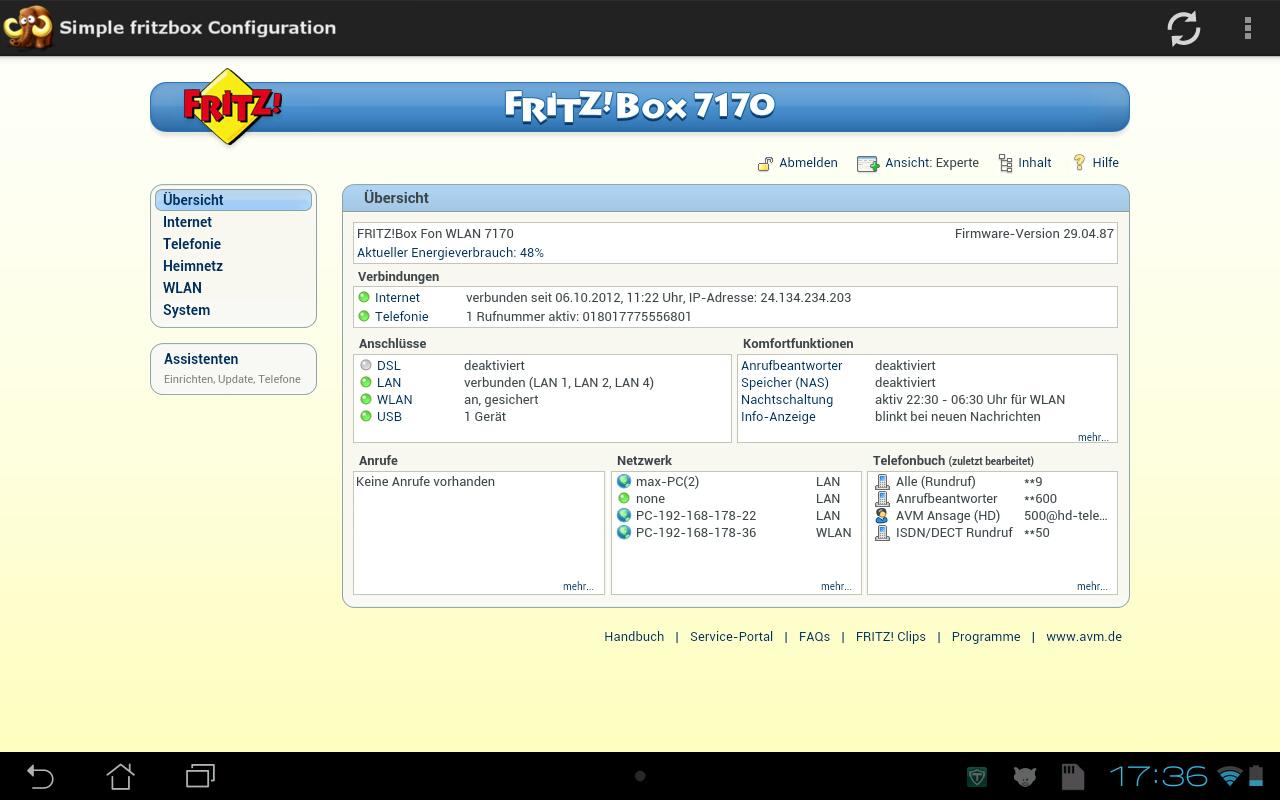
Task: Tap the SD card notification icon
Action: [1072, 777]
